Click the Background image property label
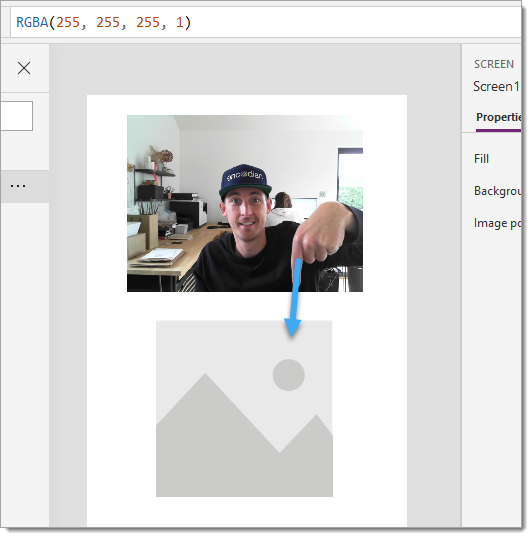Image resolution: width=532 pixels, height=538 pixels. (x=497, y=191)
